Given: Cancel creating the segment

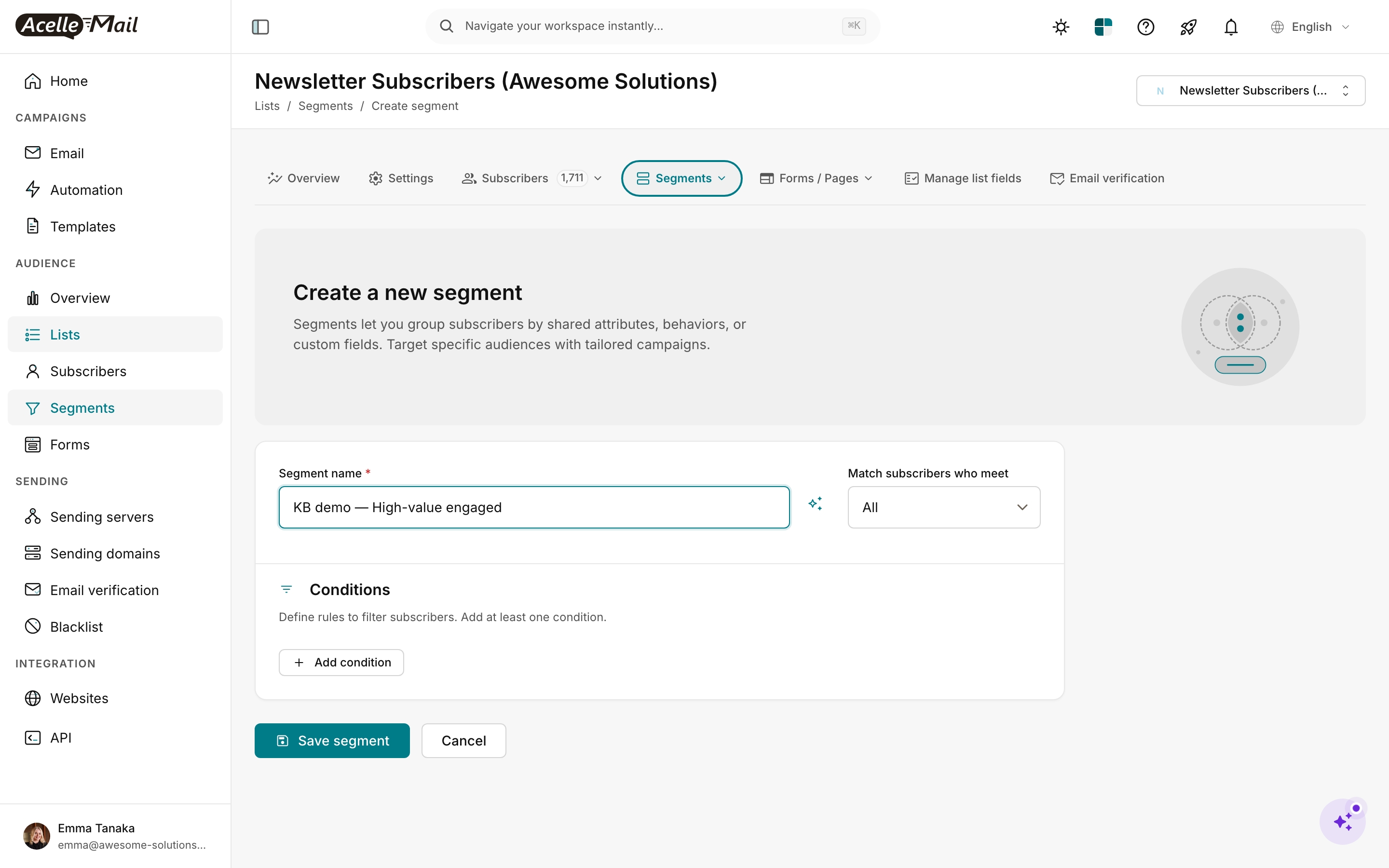Looking at the screenshot, I should [x=463, y=741].
